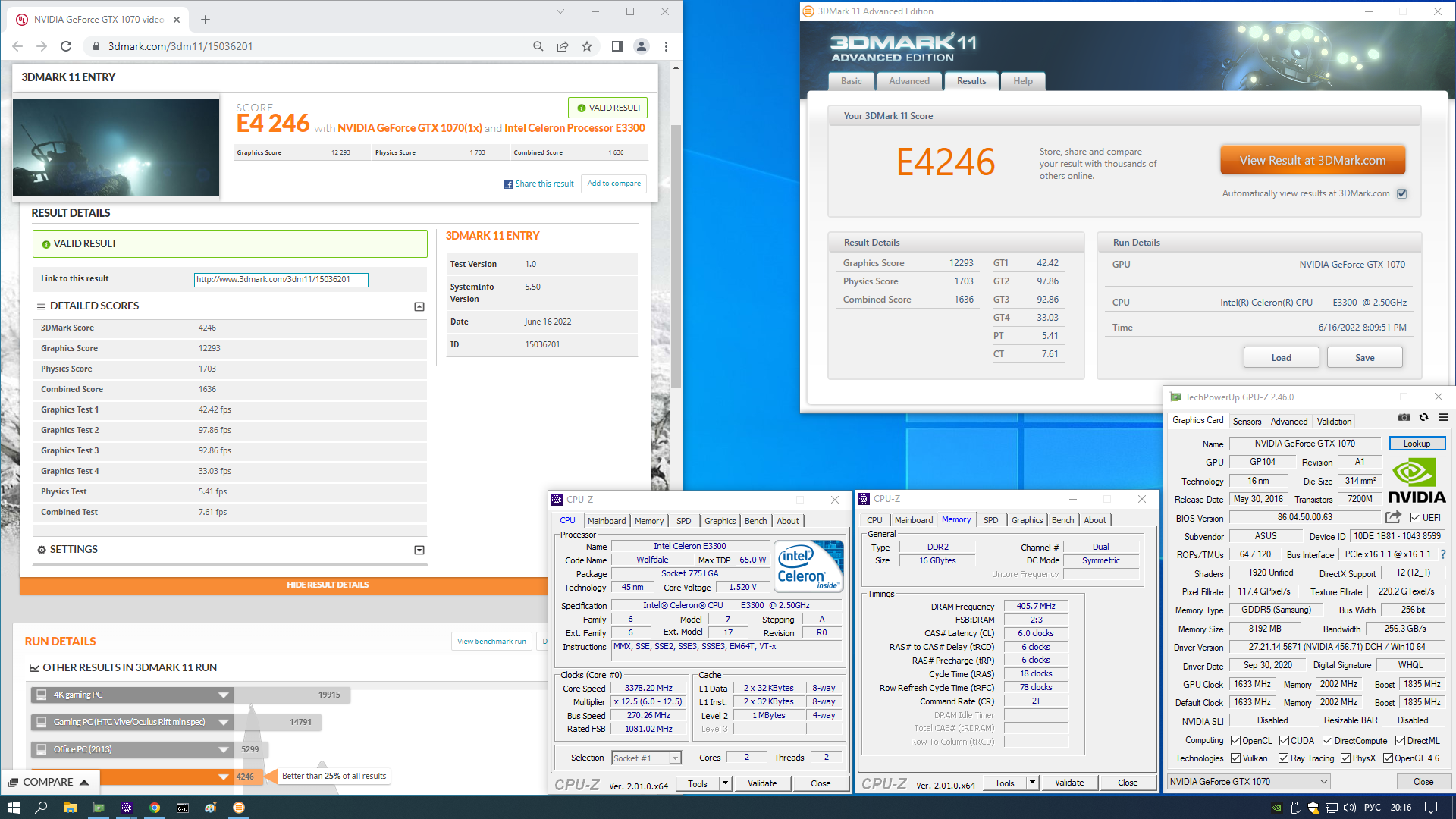Expand the Settings section
The height and width of the screenshot is (819, 1456).
pyautogui.click(x=419, y=550)
